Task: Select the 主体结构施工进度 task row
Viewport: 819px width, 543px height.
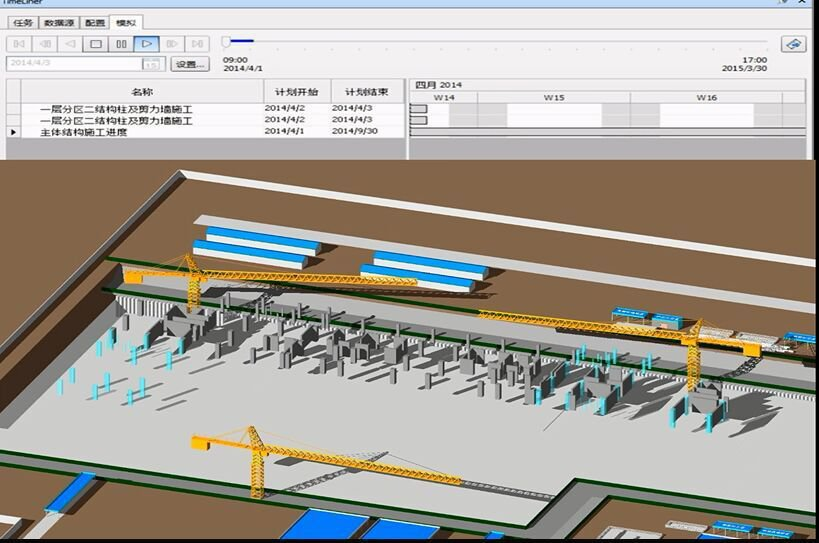Action: [206, 132]
